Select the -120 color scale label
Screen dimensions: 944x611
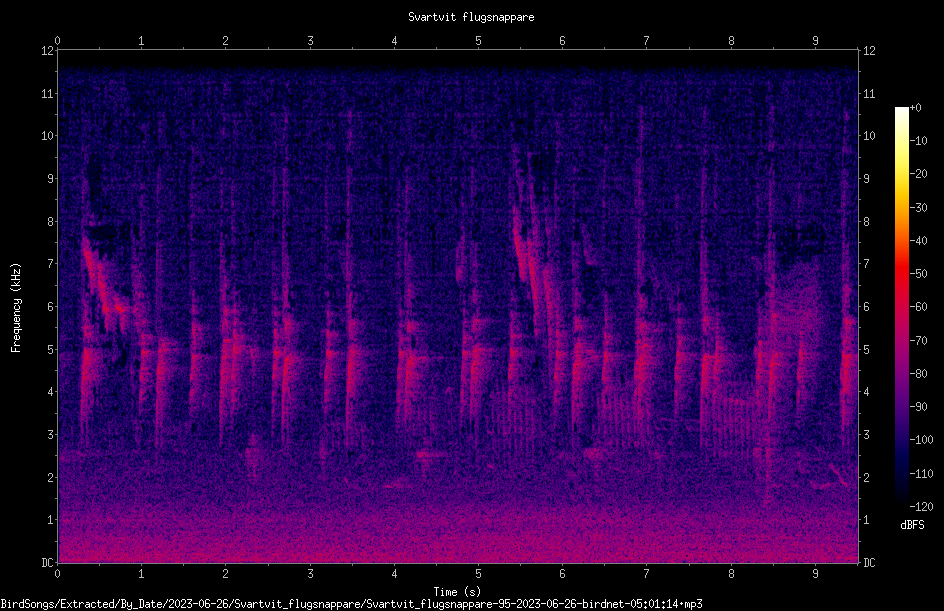[x=921, y=507]
